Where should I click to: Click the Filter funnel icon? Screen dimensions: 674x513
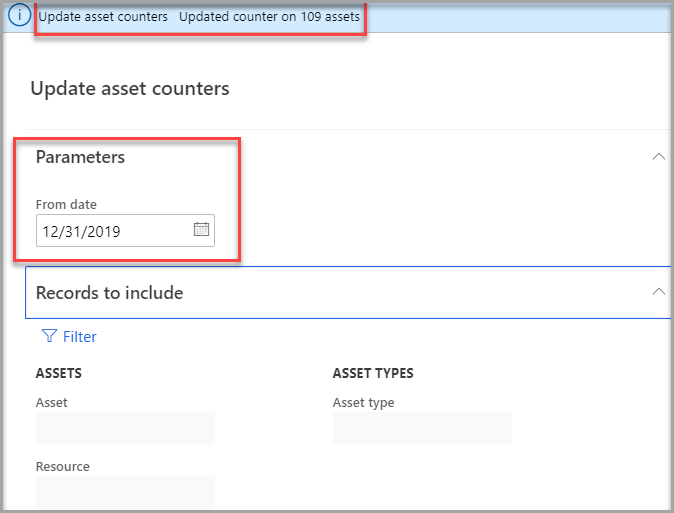click(x=49, y=336)
